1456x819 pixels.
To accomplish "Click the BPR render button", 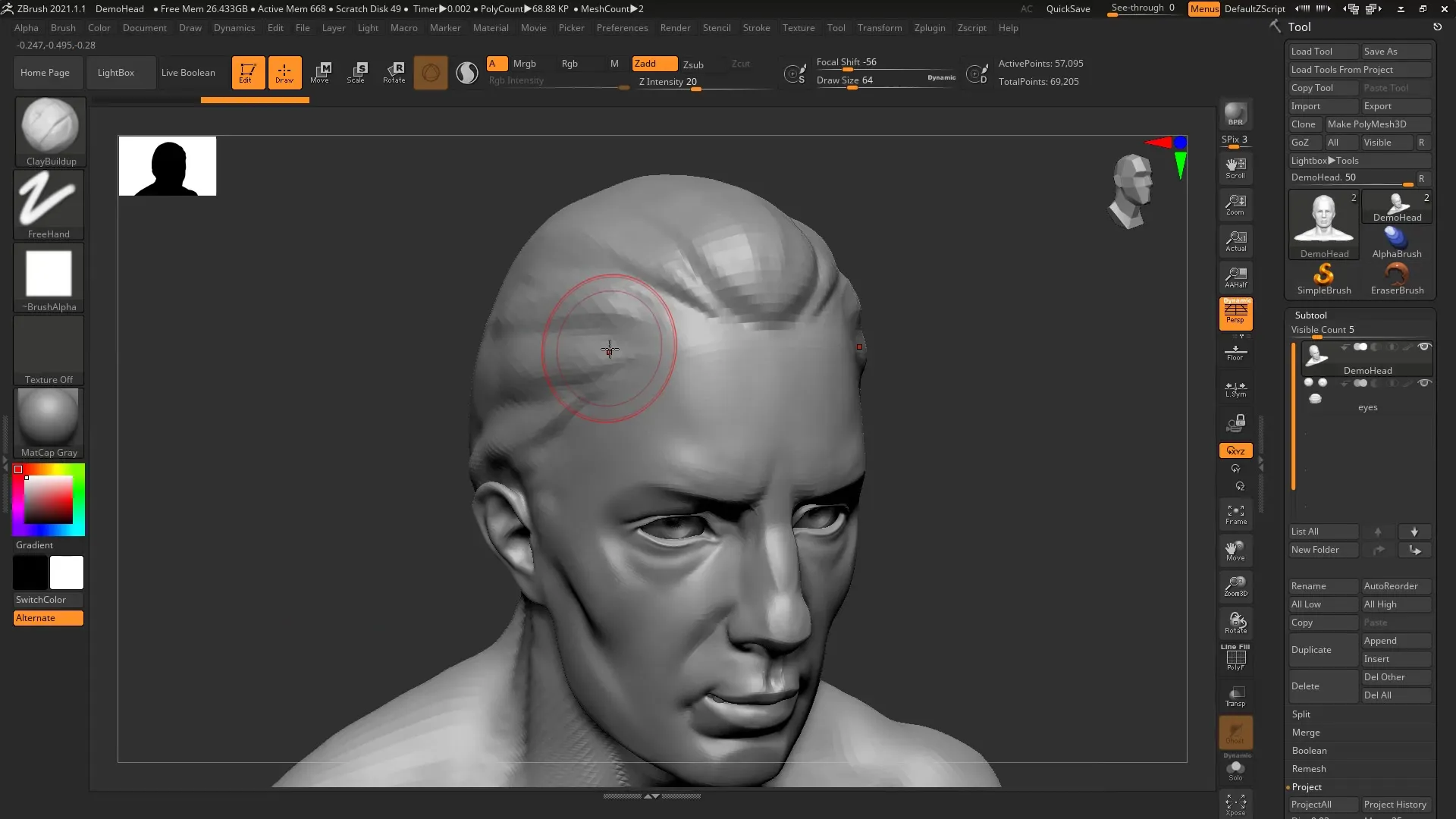I will tap(1235, 114).
